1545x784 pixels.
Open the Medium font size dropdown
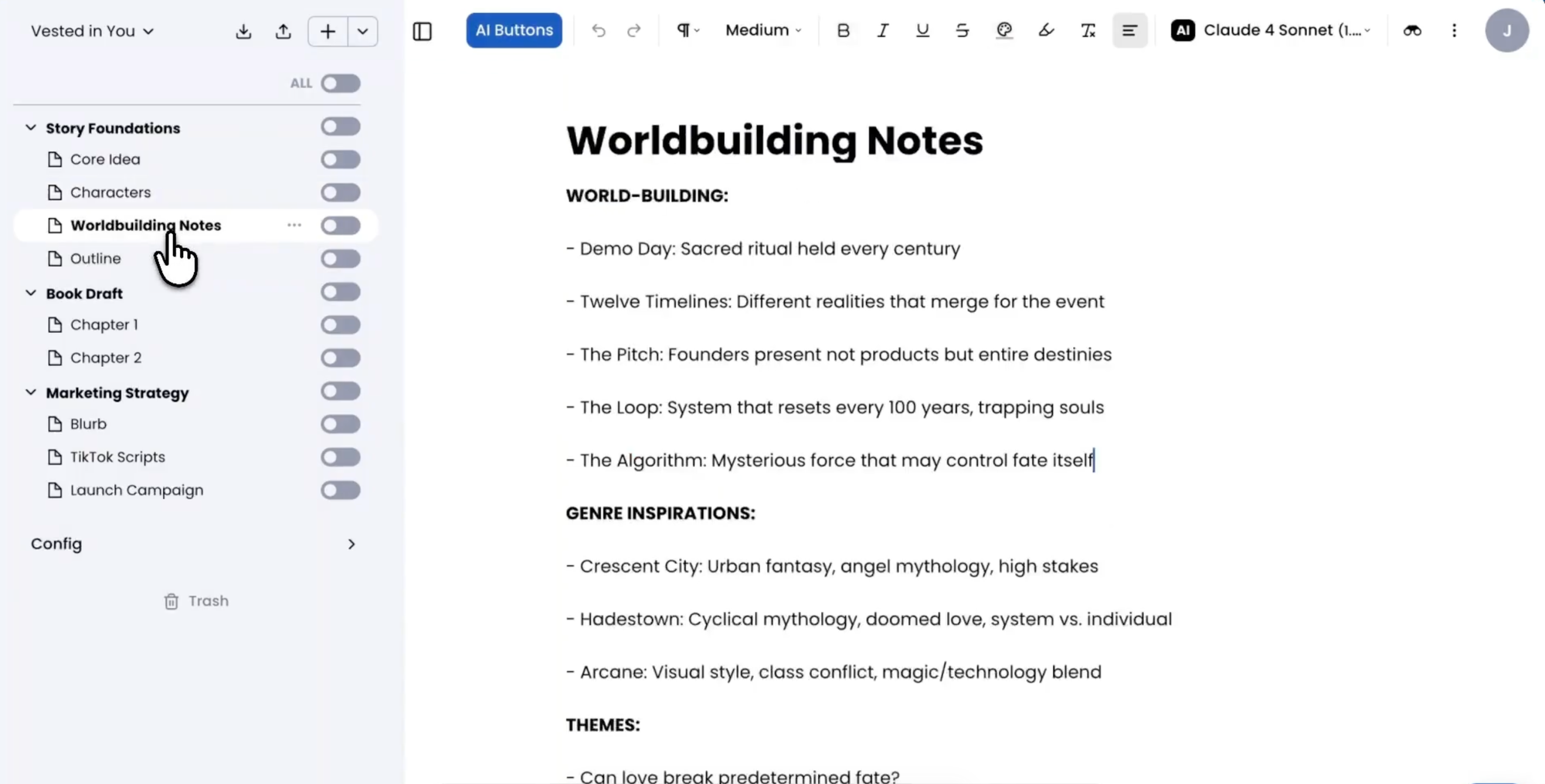pos(762,30)
